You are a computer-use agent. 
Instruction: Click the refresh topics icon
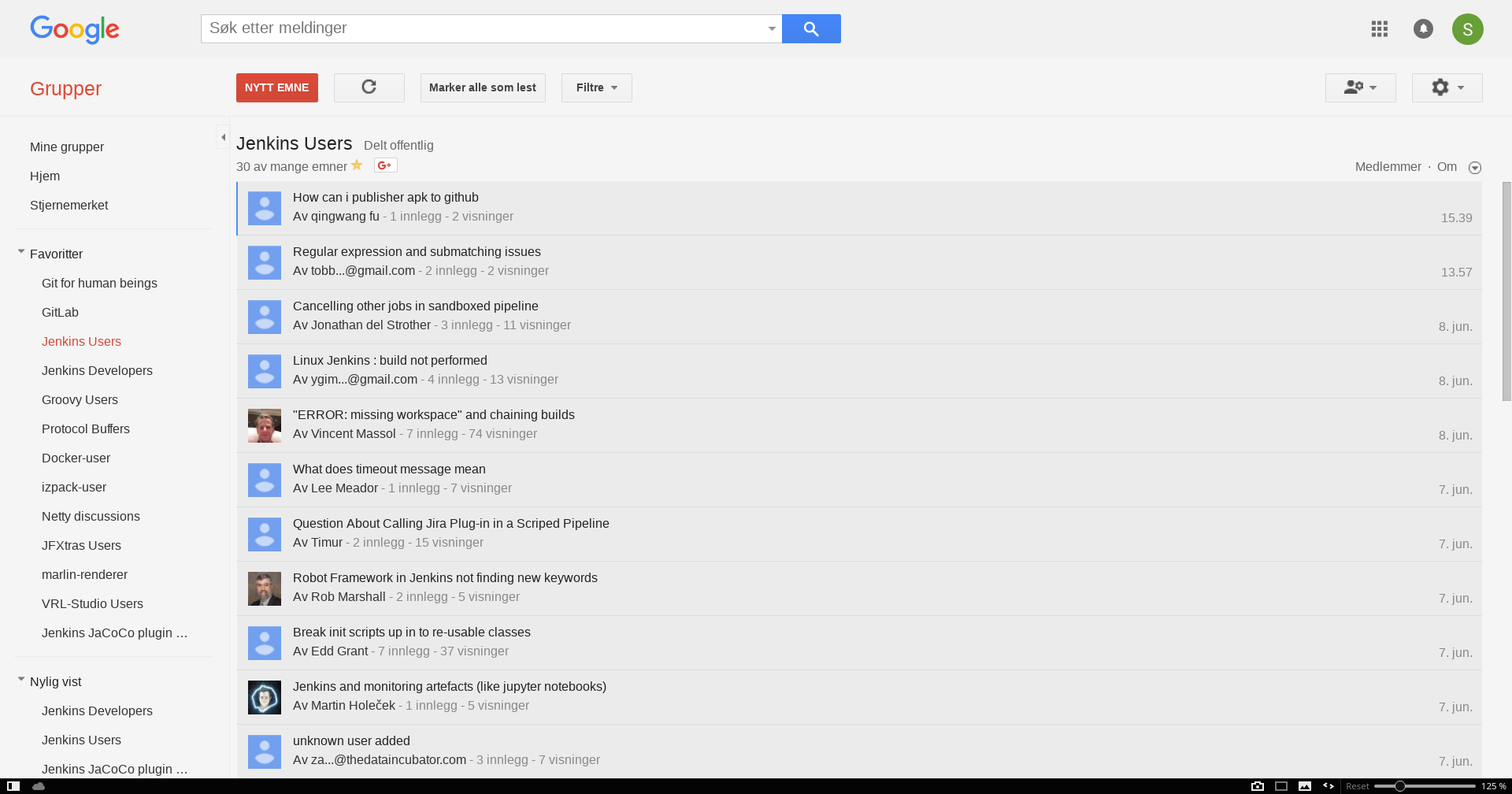tap(369, 87)
